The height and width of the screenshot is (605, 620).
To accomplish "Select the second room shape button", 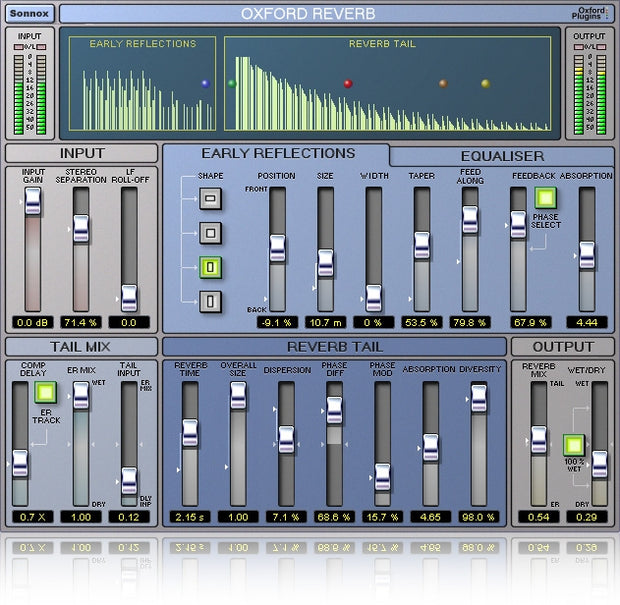I will [210, 233].
